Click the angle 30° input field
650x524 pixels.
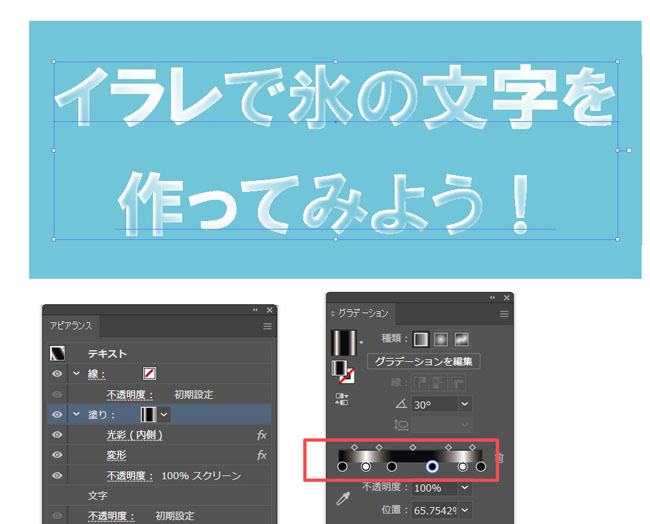click(x=434, y=404)
